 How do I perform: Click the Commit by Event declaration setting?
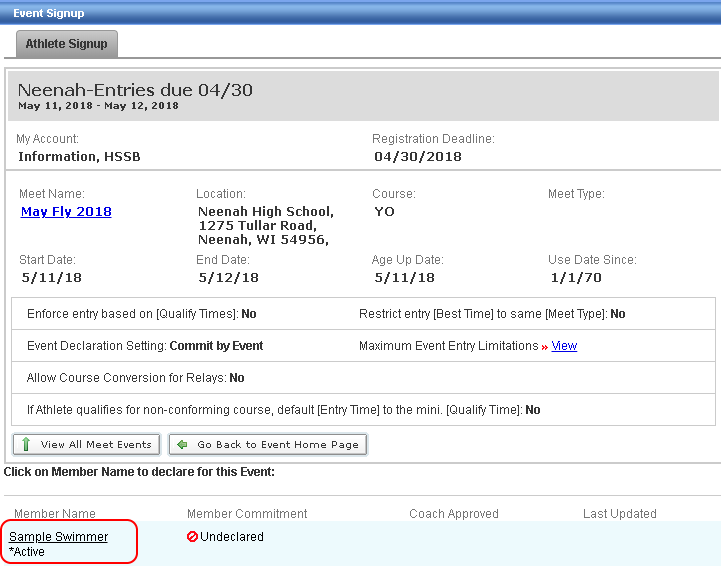click(219, 346)
